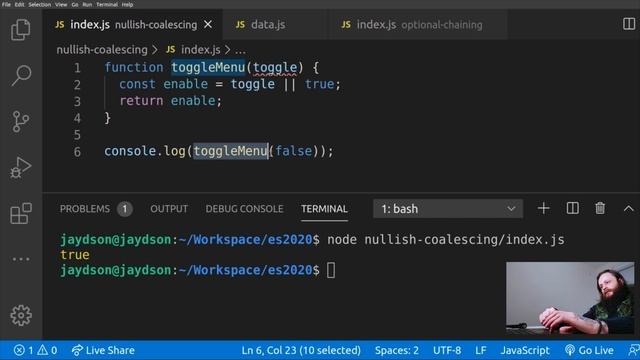Click underlined toggle parameter
The image size is (640, 360).
click(x=275, y=67)
